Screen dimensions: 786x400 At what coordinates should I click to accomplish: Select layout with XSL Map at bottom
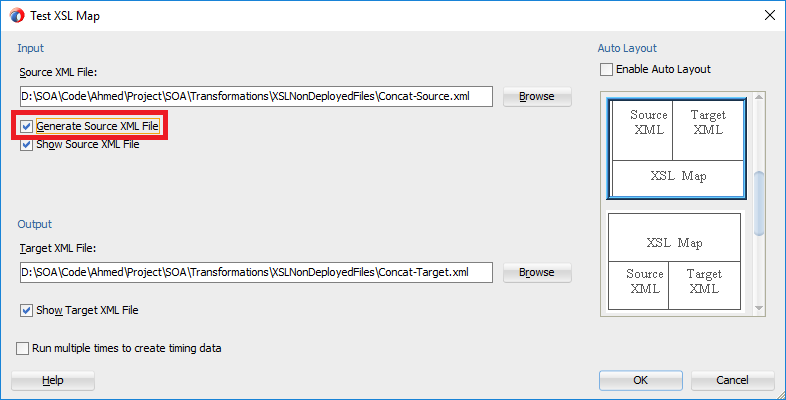coord(676,147)
